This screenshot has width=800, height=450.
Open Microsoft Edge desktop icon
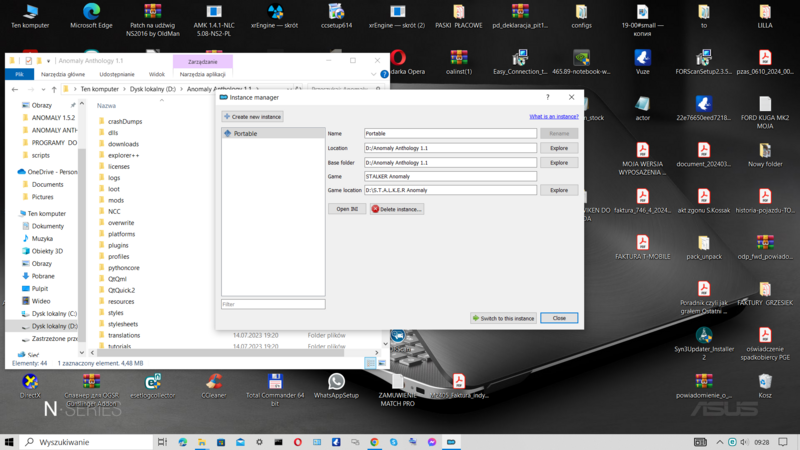[91, 16]
